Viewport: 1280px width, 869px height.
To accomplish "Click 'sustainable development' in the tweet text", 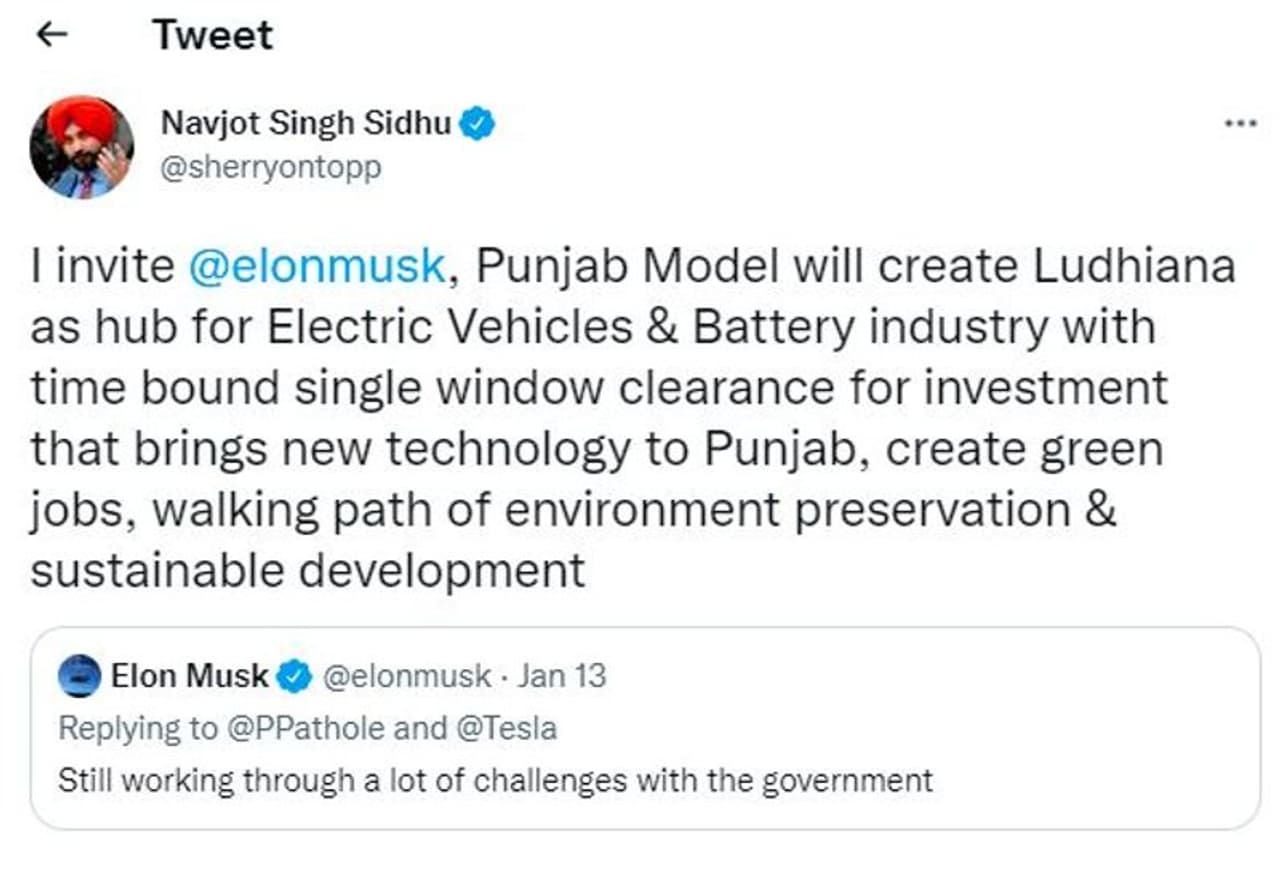I will pos(307,571).
